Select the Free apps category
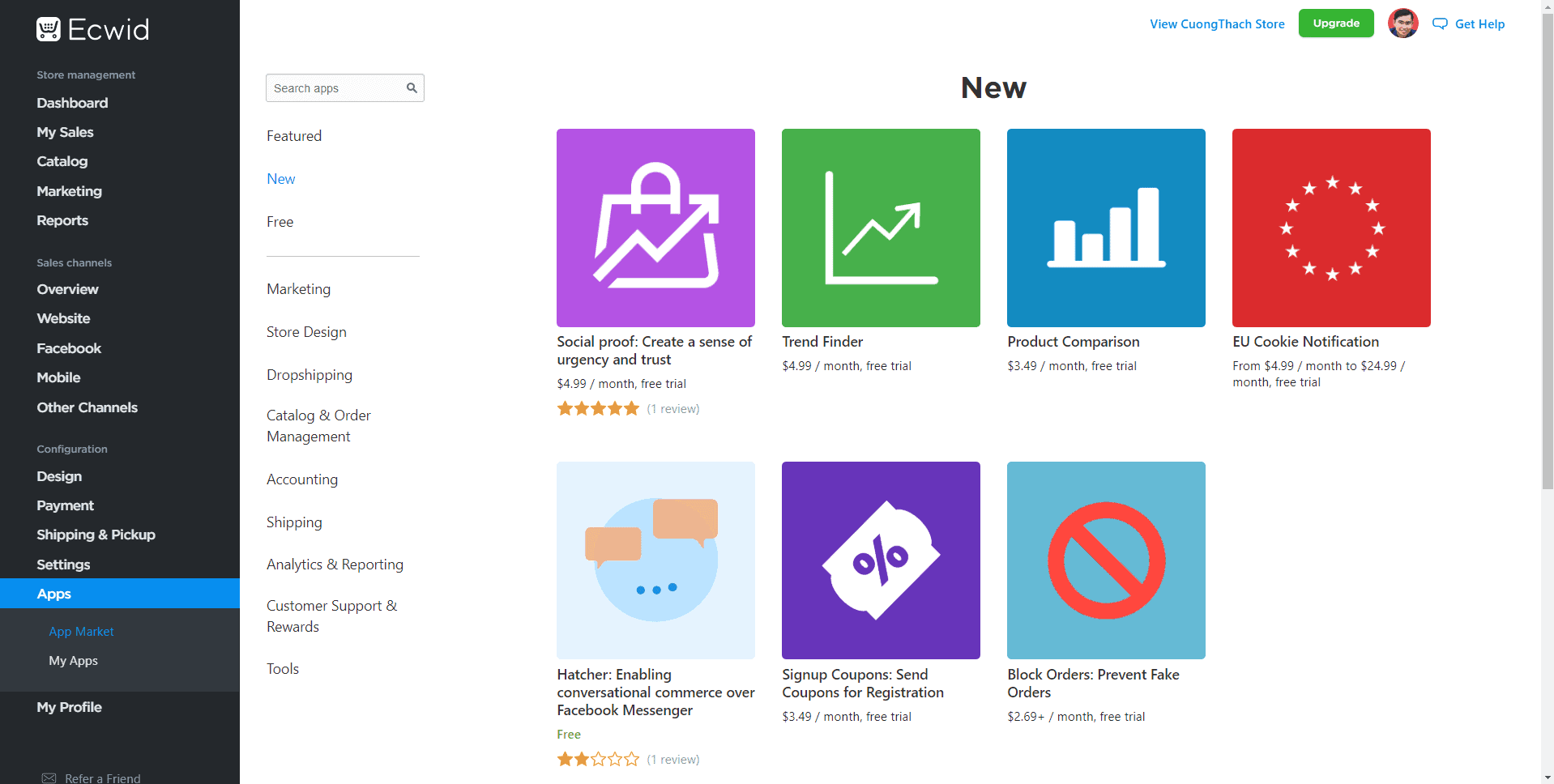This screenshot has height=784, width=1554. (280, 222)
